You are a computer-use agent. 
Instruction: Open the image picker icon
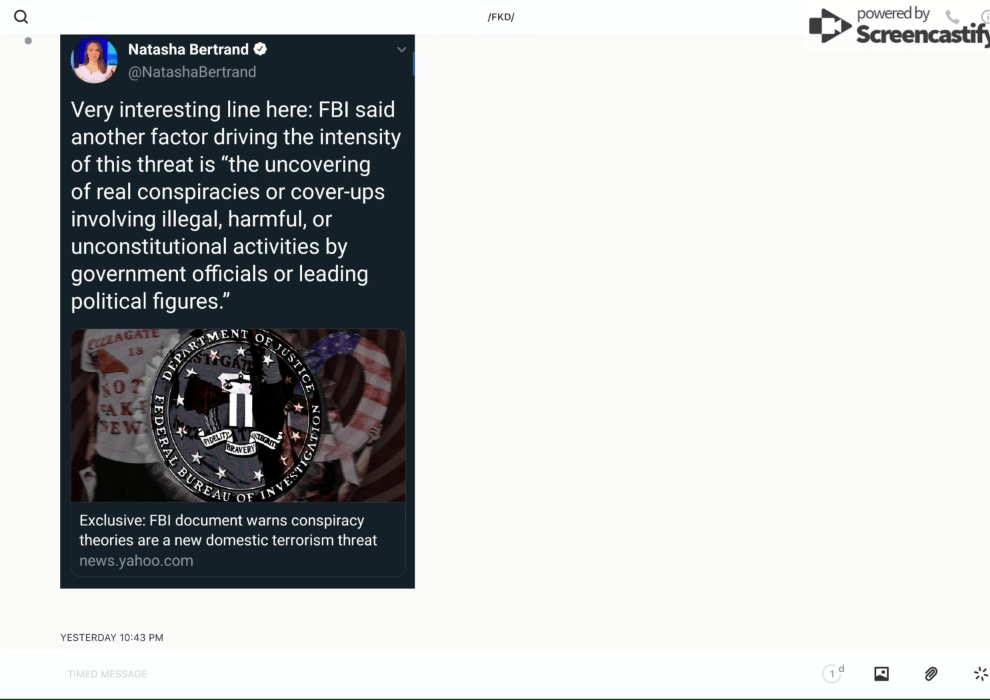[x=881, y=674]
